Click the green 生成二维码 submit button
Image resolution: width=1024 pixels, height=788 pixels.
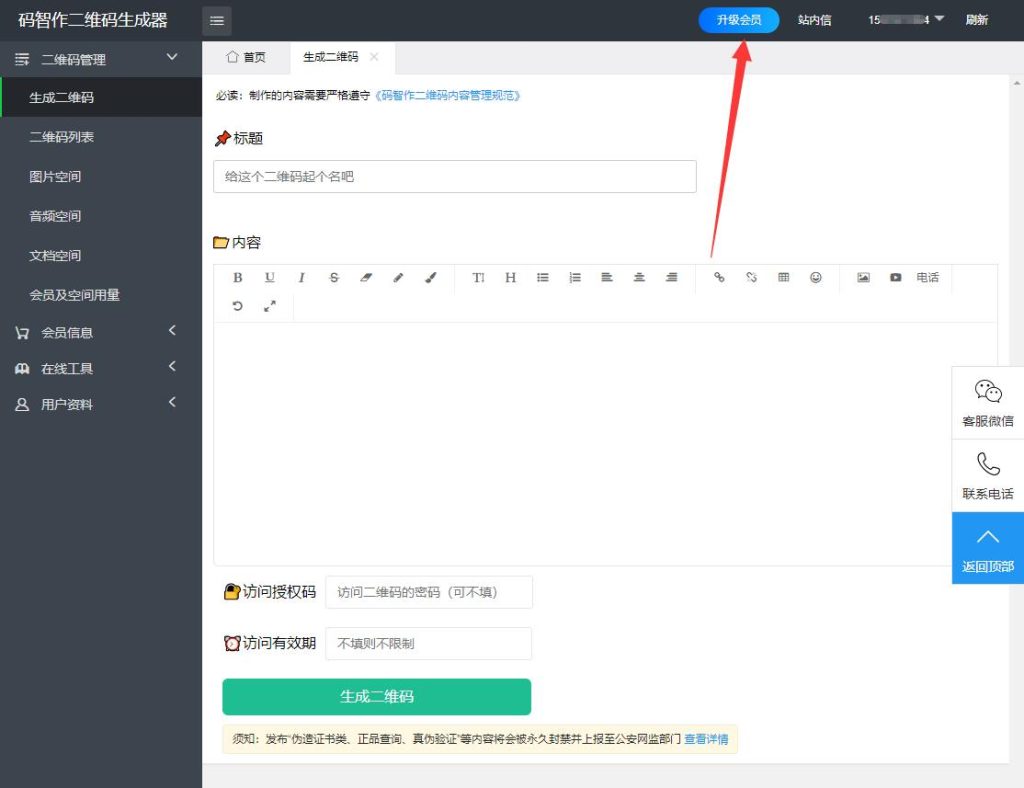pyautogui.click(x=376, y=697)
